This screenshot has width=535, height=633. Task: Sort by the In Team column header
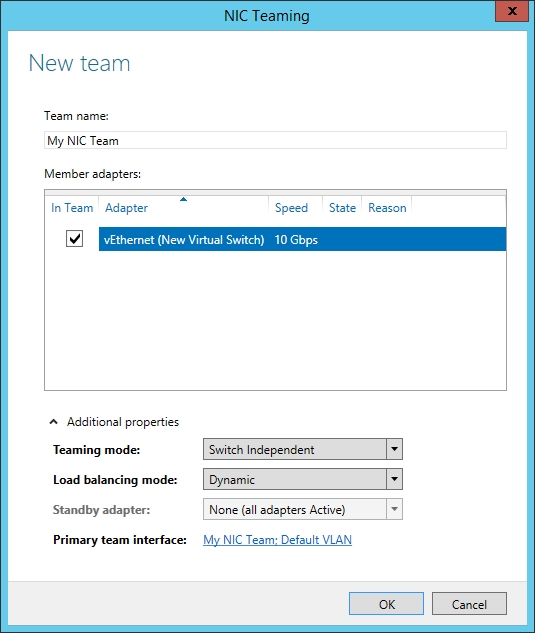coord(72,208)
